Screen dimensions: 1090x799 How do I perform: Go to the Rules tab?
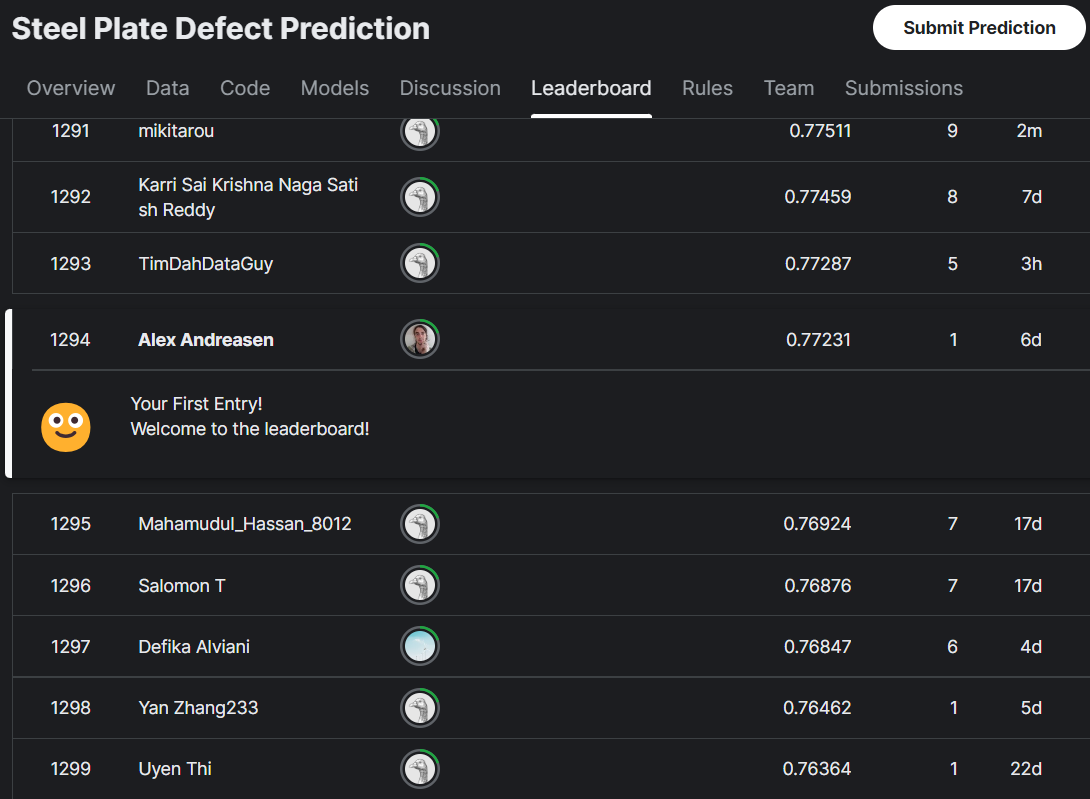[707, 88]
